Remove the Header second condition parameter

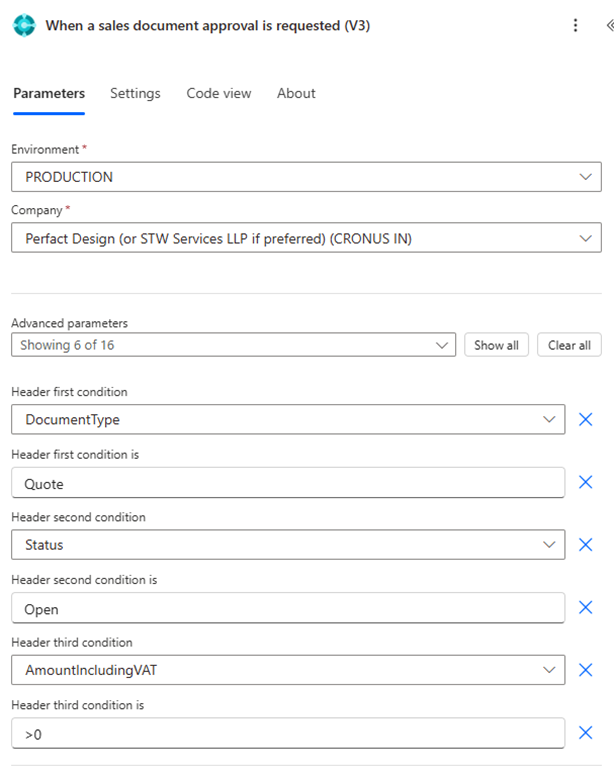(x=586, y=545)
